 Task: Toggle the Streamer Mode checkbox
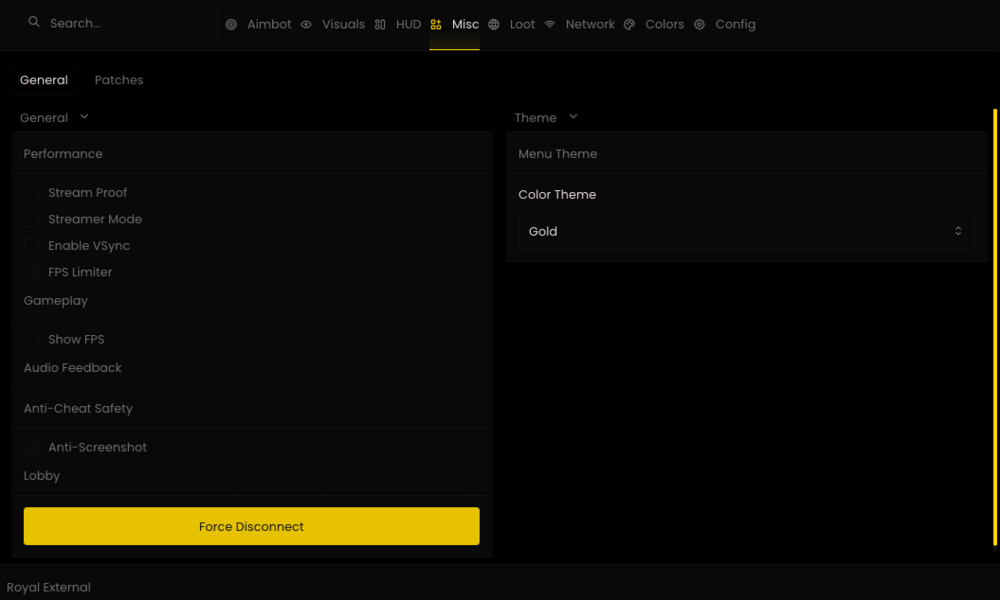31,219
